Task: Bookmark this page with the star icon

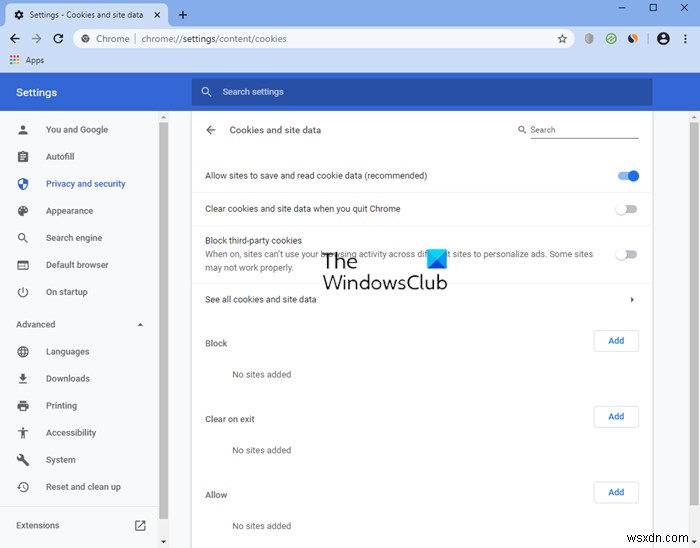Action: pos(562,39)
